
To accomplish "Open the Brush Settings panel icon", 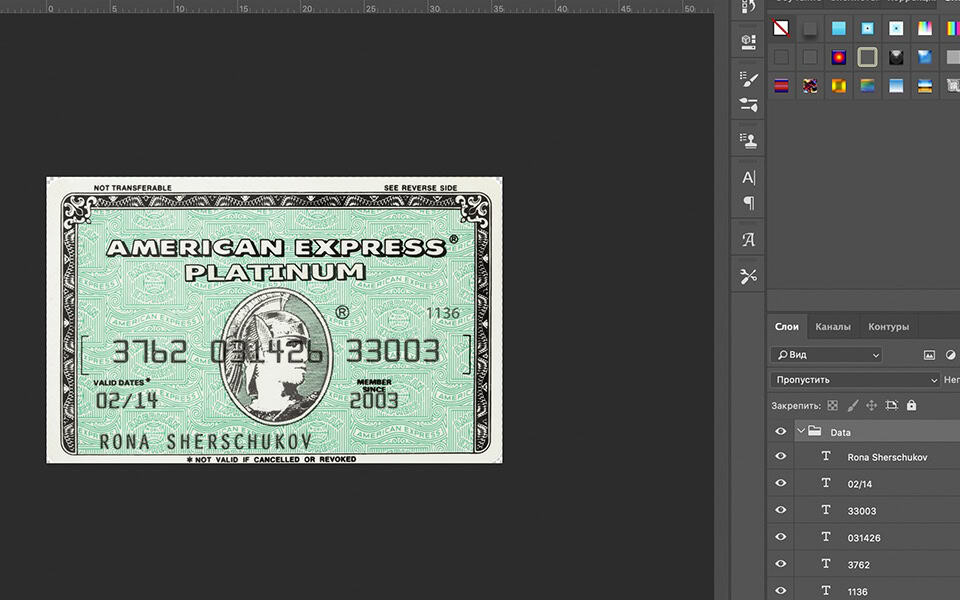I will point(748,78).
